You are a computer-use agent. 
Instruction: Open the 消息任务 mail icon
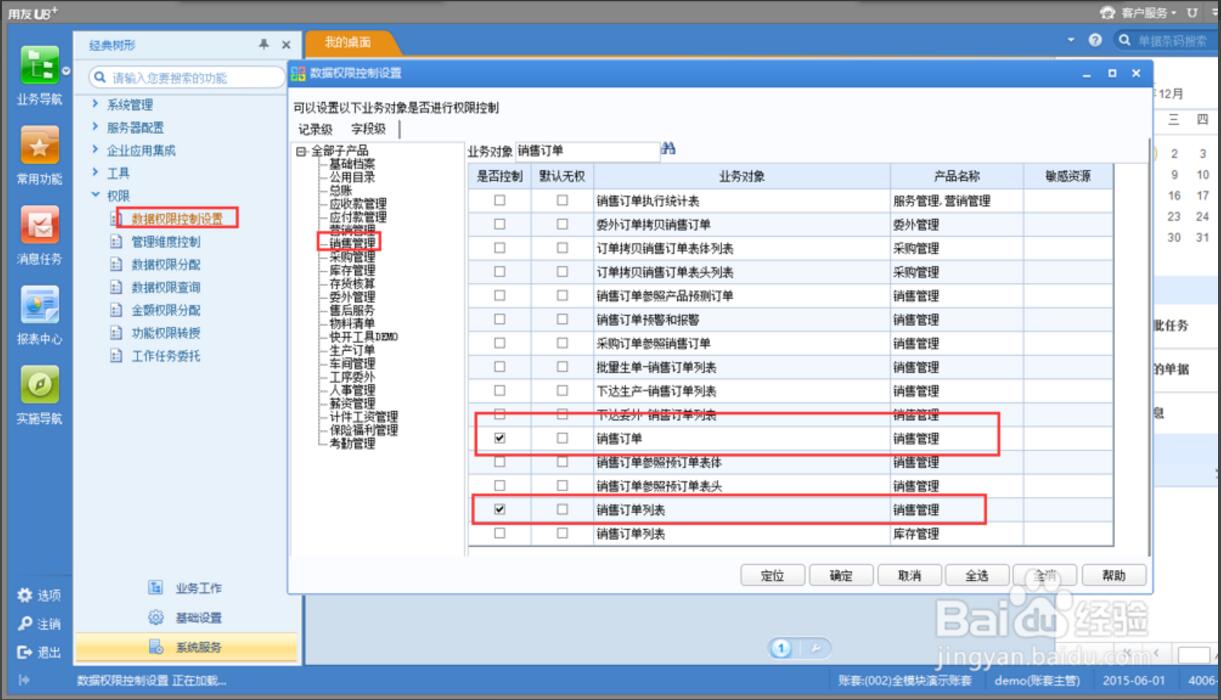pyautogui.click(x=39, y=227)
